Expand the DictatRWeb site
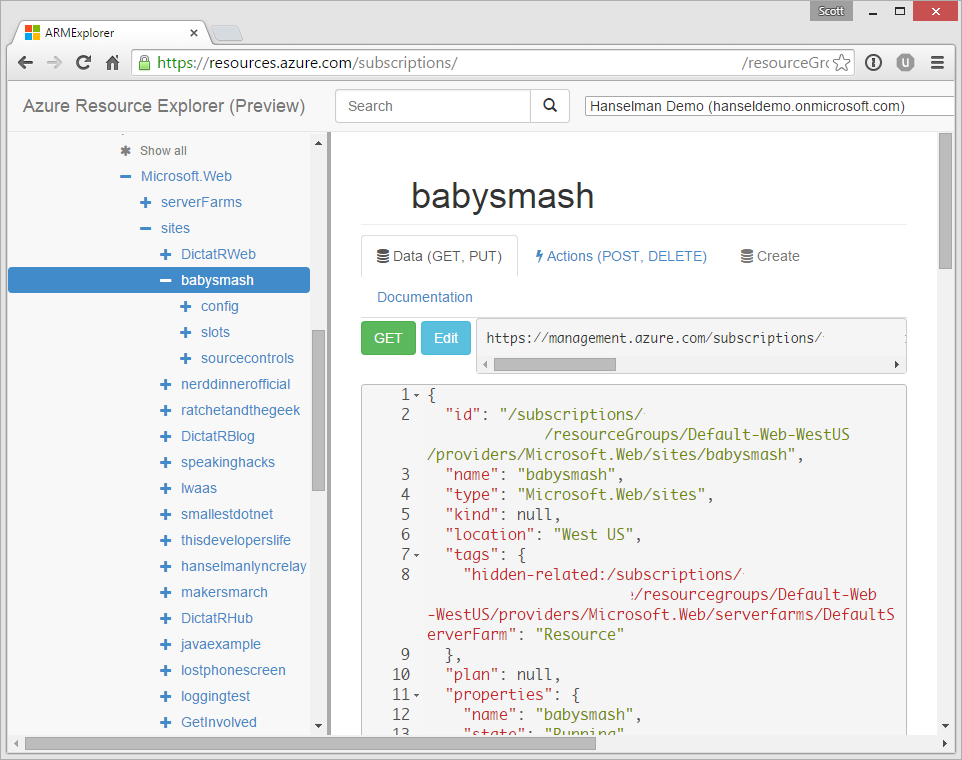The width and height of the screenshot is (962, 760). tap(166, 255)
